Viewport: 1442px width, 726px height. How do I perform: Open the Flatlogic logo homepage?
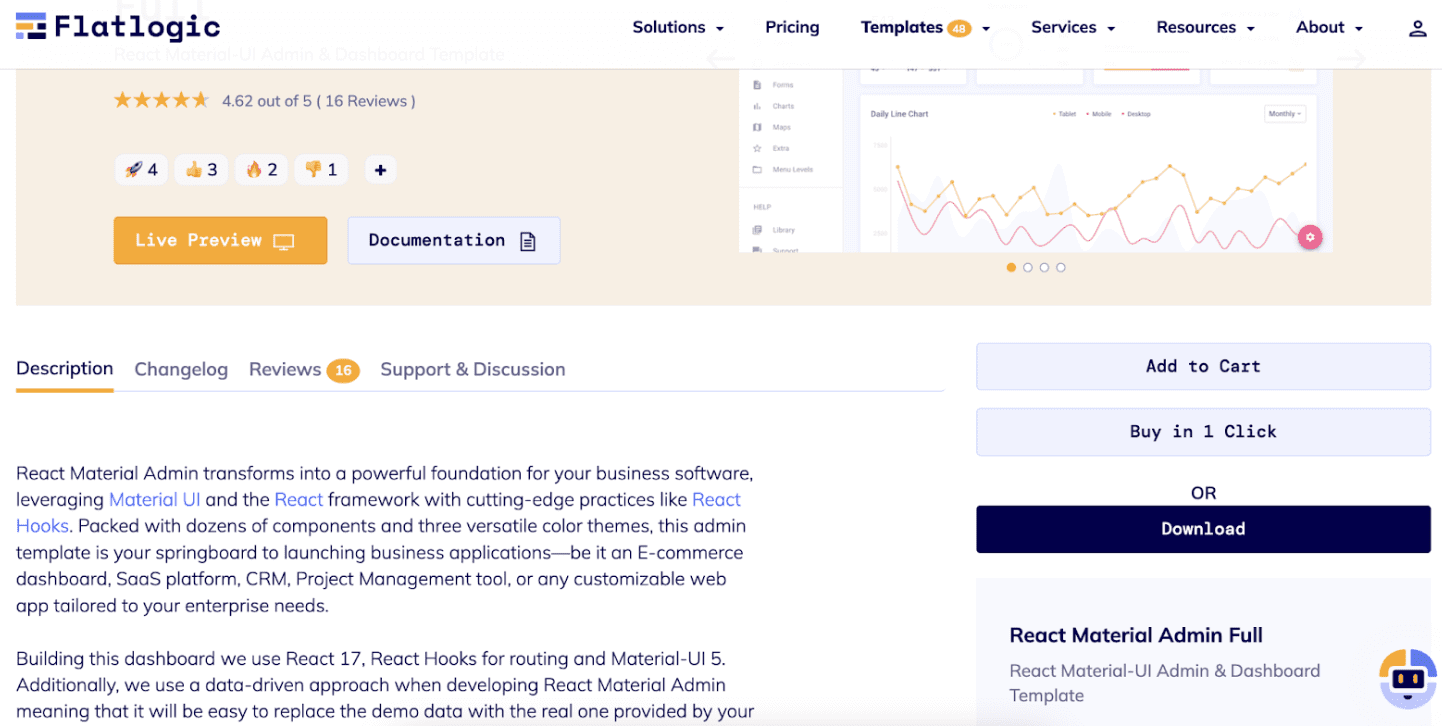click(118, 27)
